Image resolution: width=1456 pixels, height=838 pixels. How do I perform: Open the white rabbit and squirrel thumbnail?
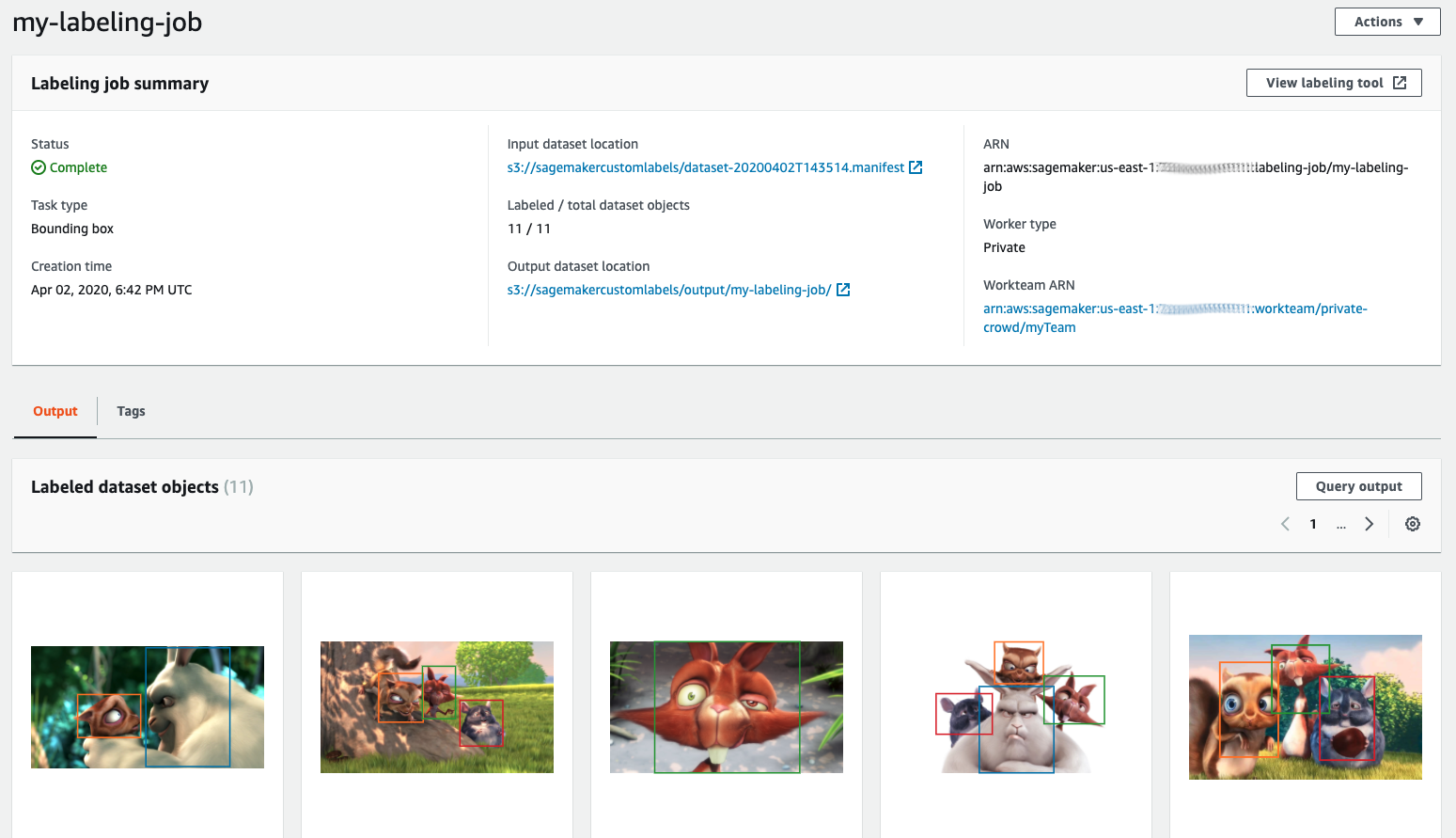148,707
